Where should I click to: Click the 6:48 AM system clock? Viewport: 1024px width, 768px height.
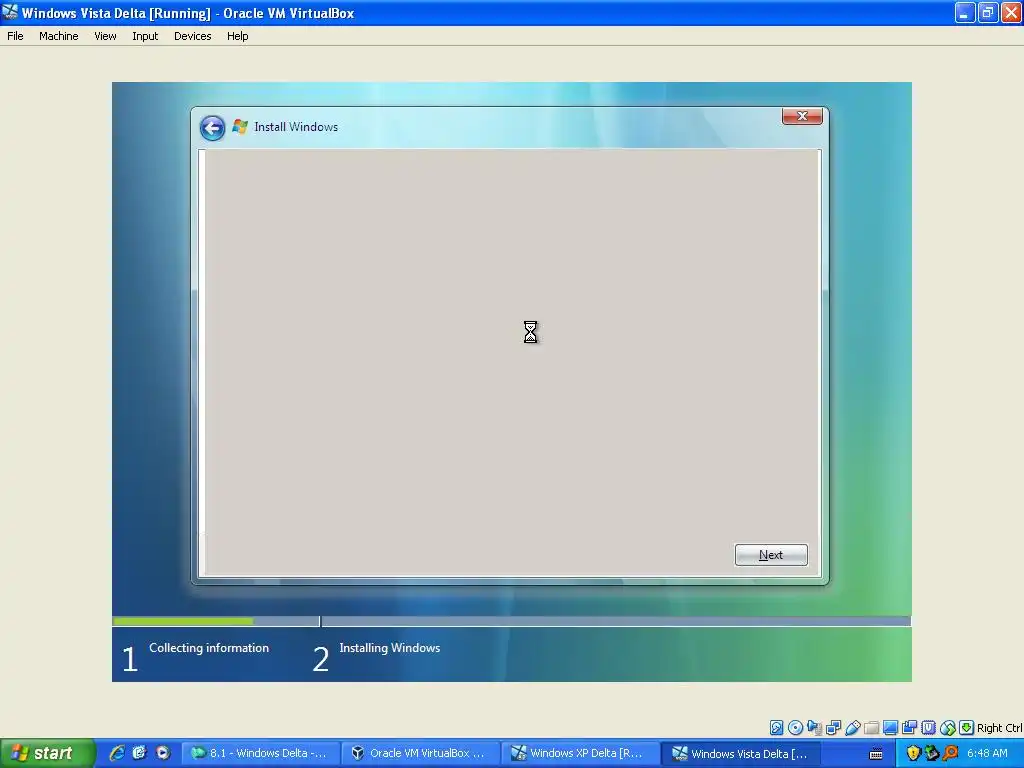click(x=987, y=753)
